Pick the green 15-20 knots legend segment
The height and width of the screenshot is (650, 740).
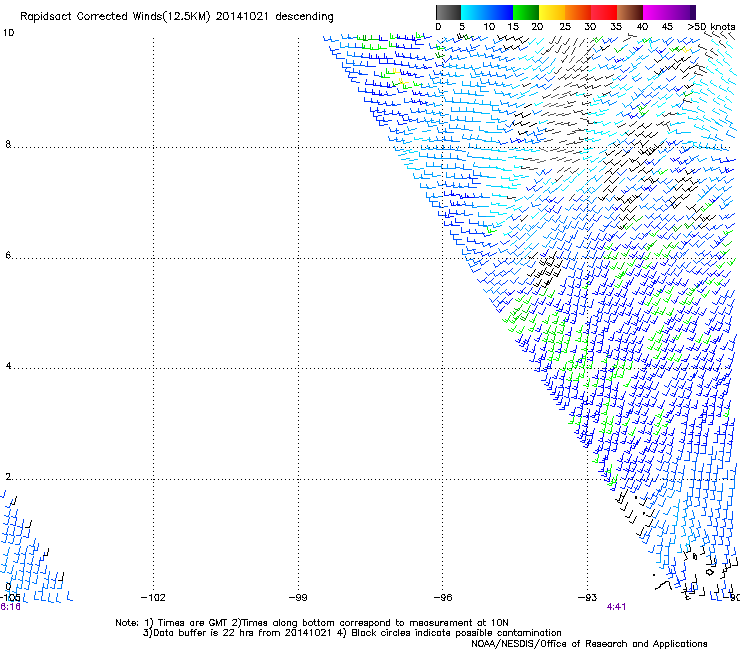[x=526, y=12]
